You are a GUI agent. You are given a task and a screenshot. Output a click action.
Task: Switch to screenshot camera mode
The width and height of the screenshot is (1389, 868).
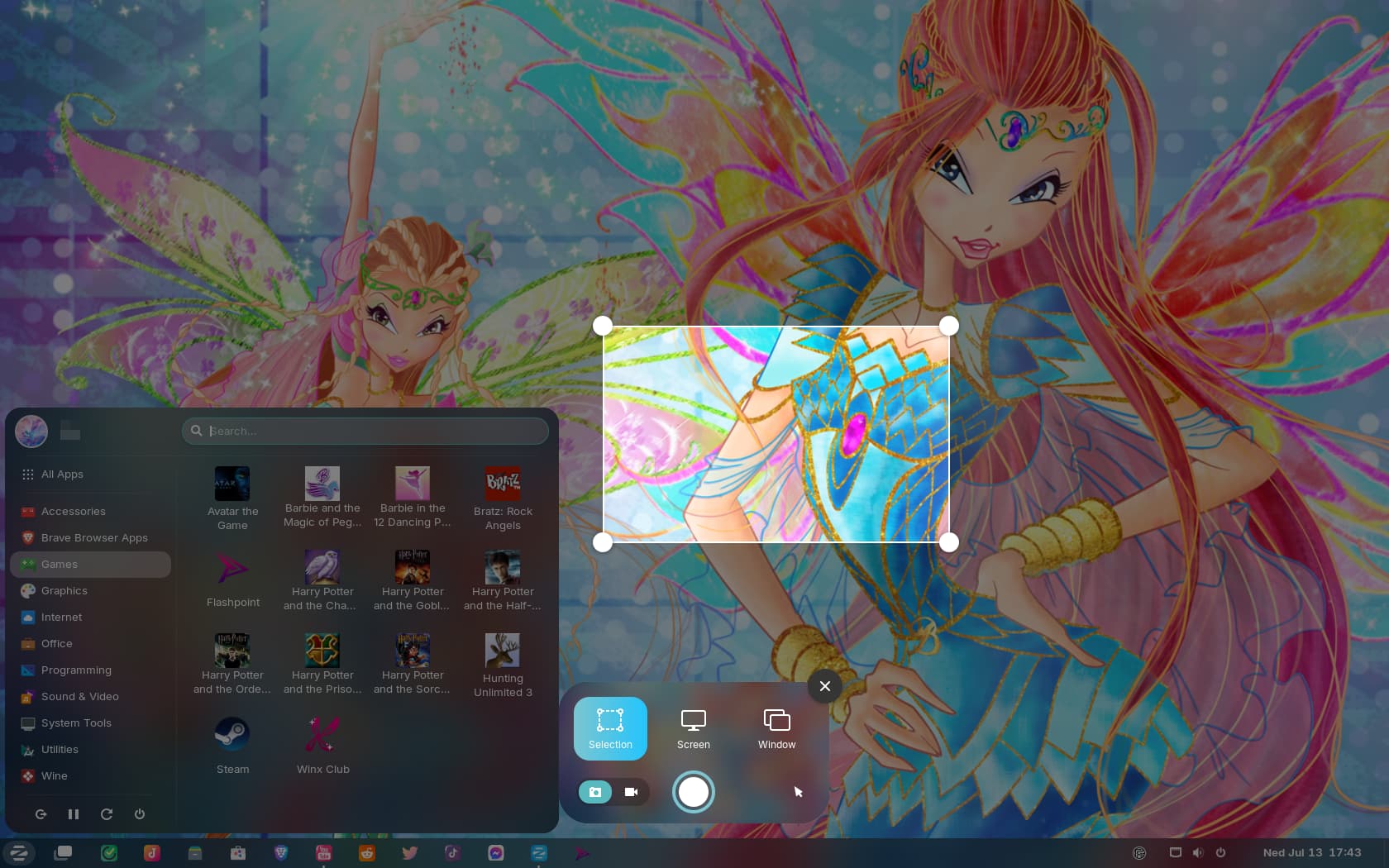click(595, 792)
